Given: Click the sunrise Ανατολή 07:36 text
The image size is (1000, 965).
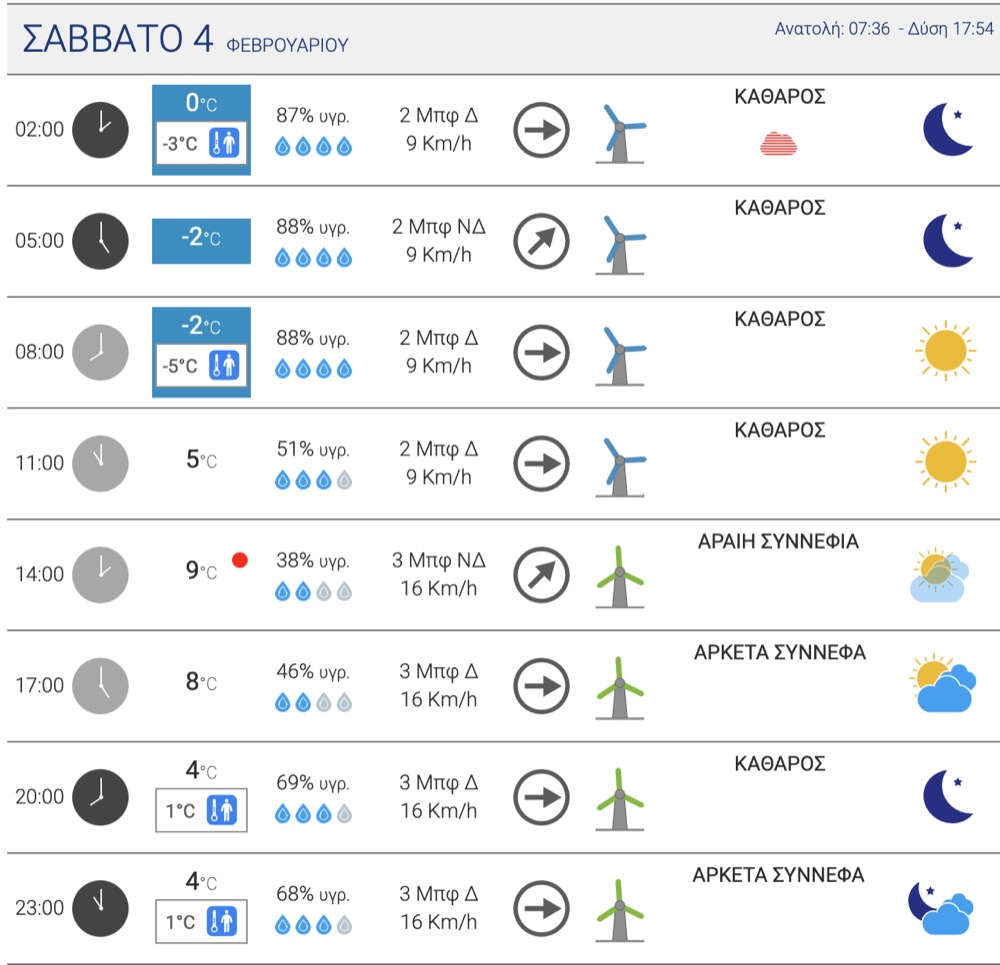Looking at the screenshot, I should (832, 29).
